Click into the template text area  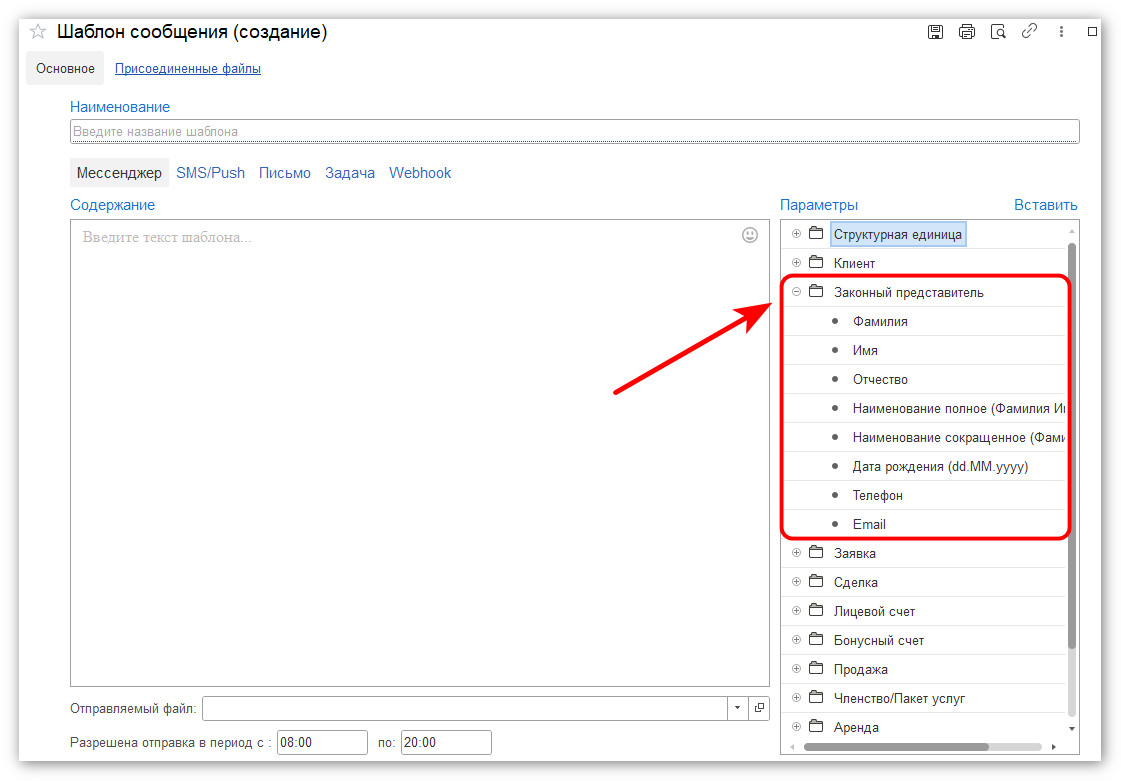pyautogui.click(x=420, y=453)
